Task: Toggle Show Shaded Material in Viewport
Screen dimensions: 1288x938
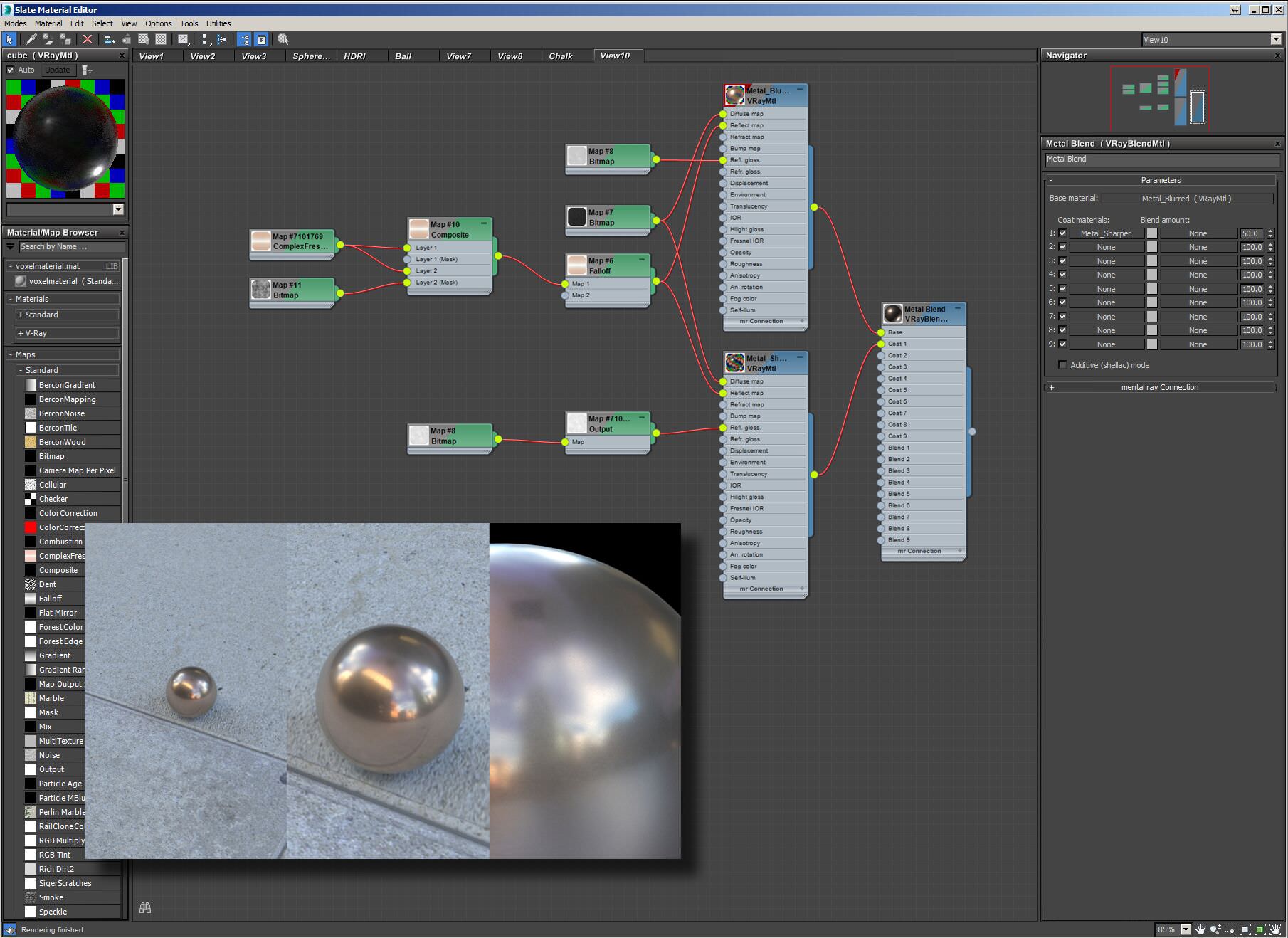Action: (x=144, y=39)
